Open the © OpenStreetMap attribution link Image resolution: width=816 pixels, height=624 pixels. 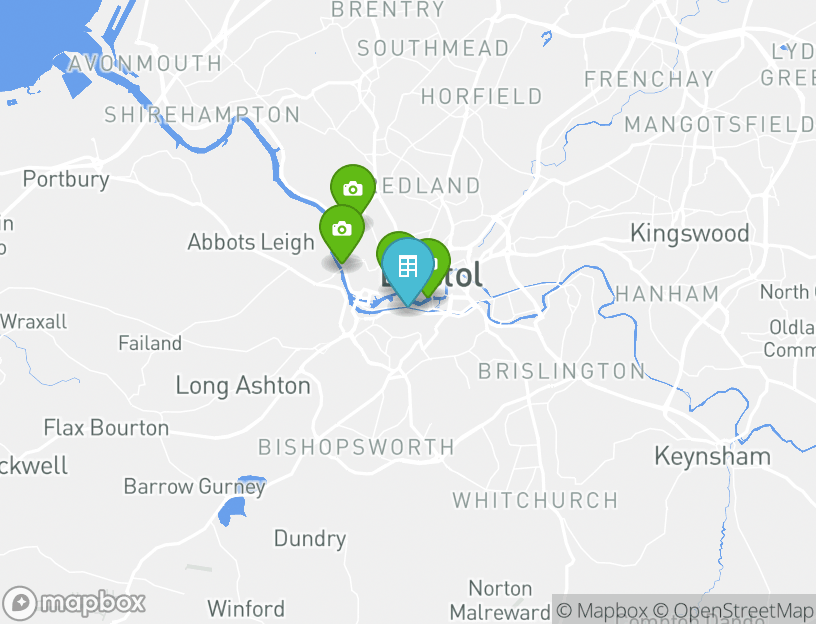[733, 610]
